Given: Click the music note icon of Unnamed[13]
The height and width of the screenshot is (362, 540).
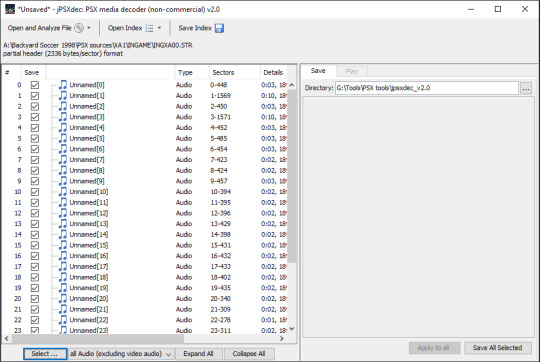Looking at the screenshot, I should click(x=63, y=224).
